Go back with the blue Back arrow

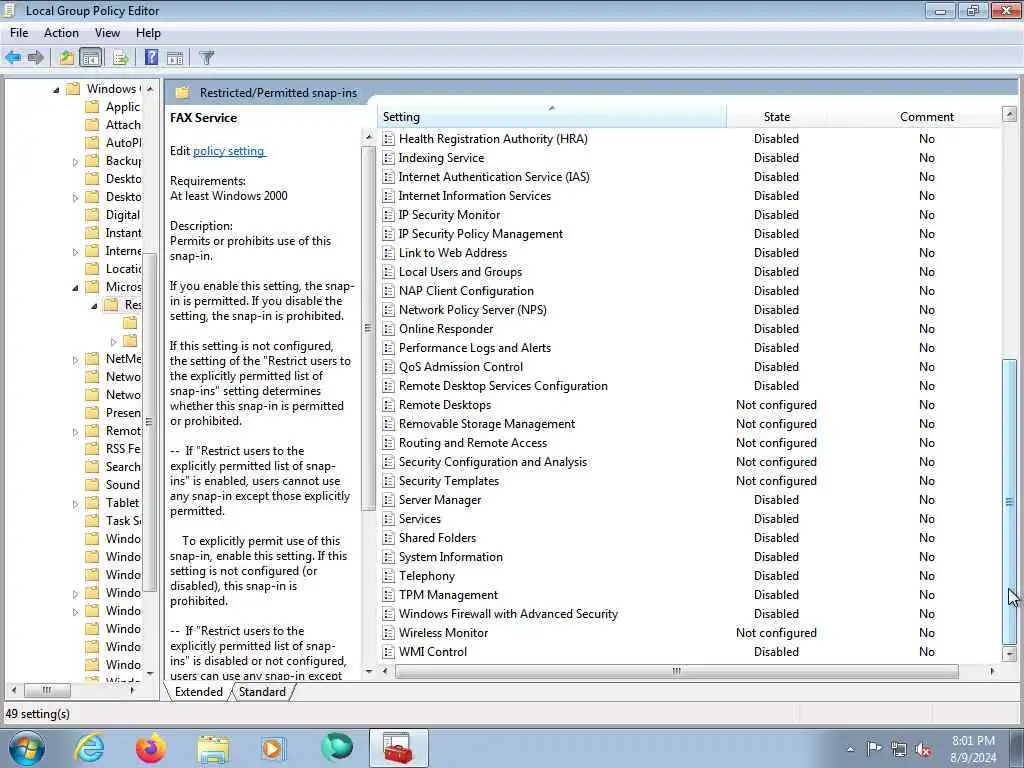[13, 57]
